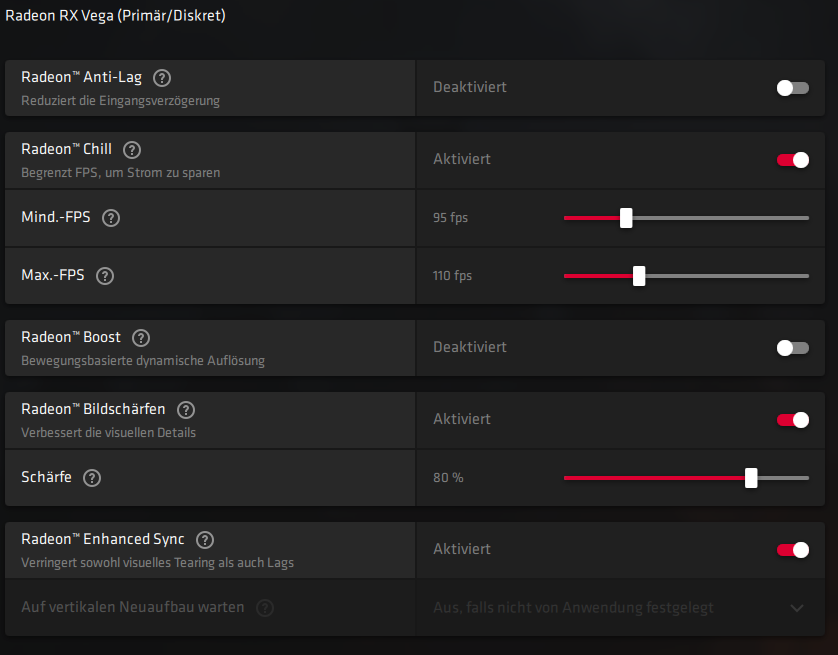Screen dimensions: 838x655
Task: Enable the Radeon Boost toggle
Action: click(792, 348)
